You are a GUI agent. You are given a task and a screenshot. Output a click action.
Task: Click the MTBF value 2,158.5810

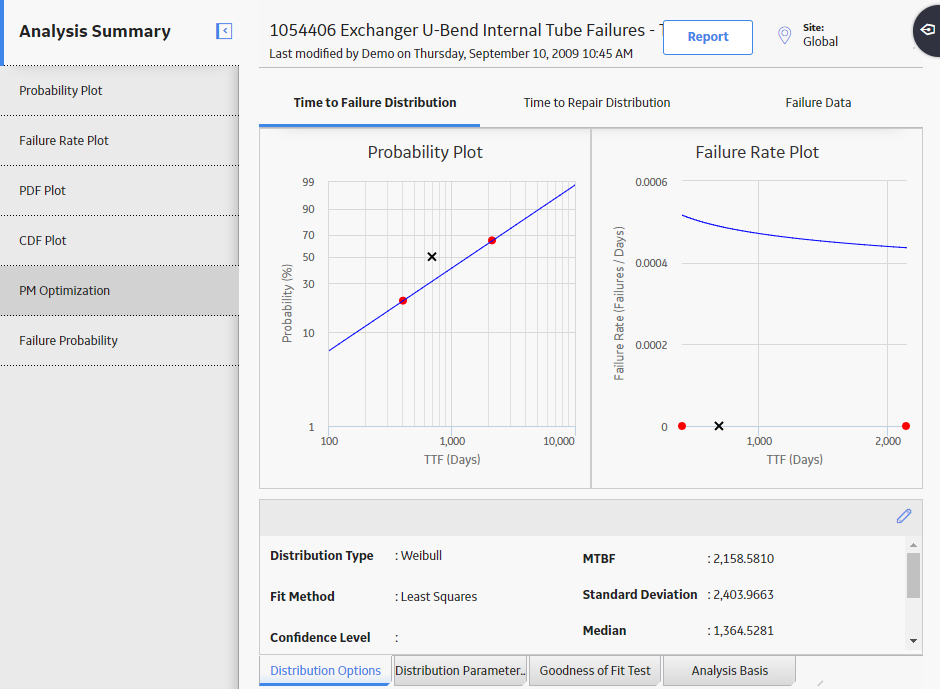coord(743,559)
